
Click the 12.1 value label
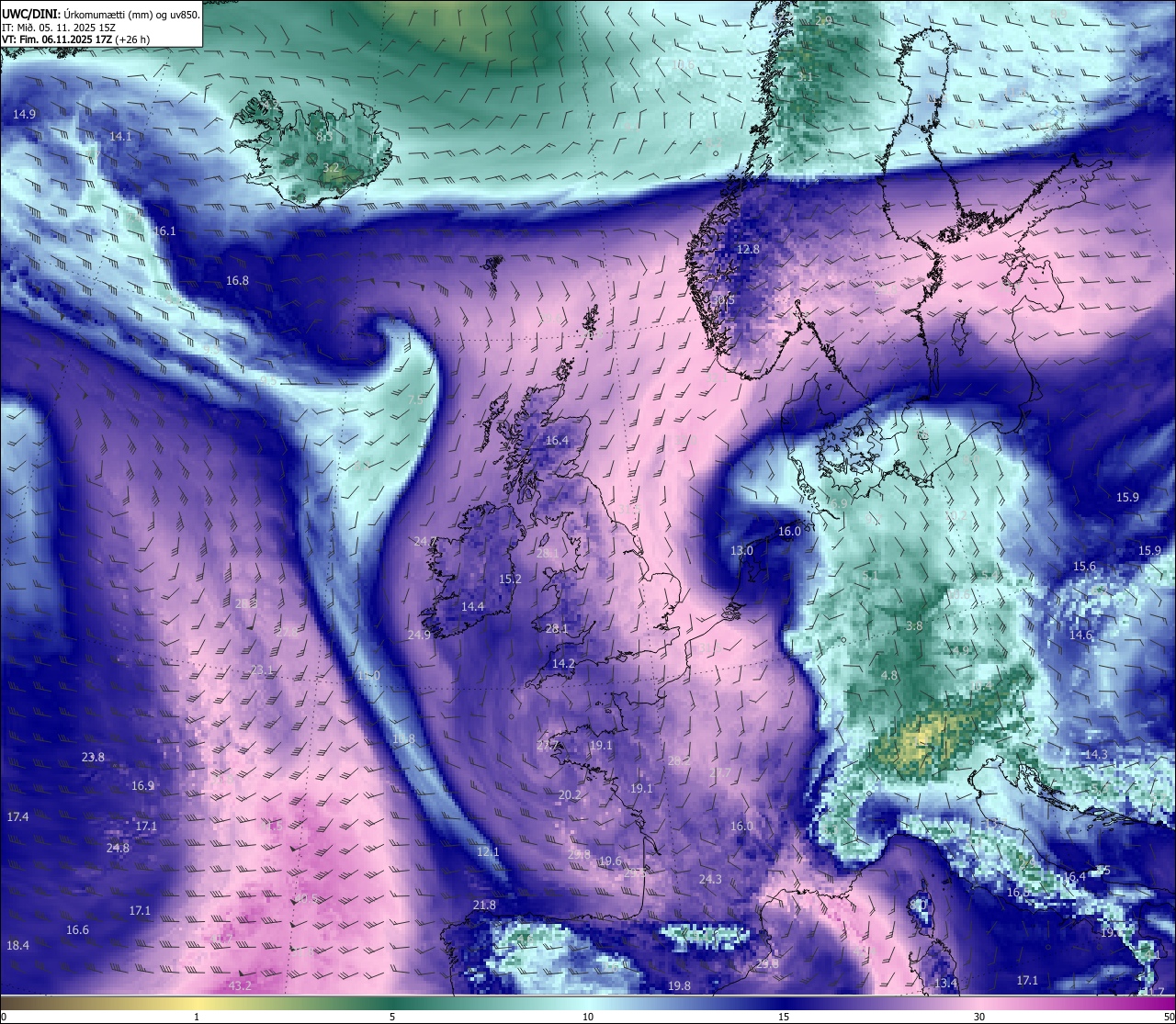coord(488,851)
